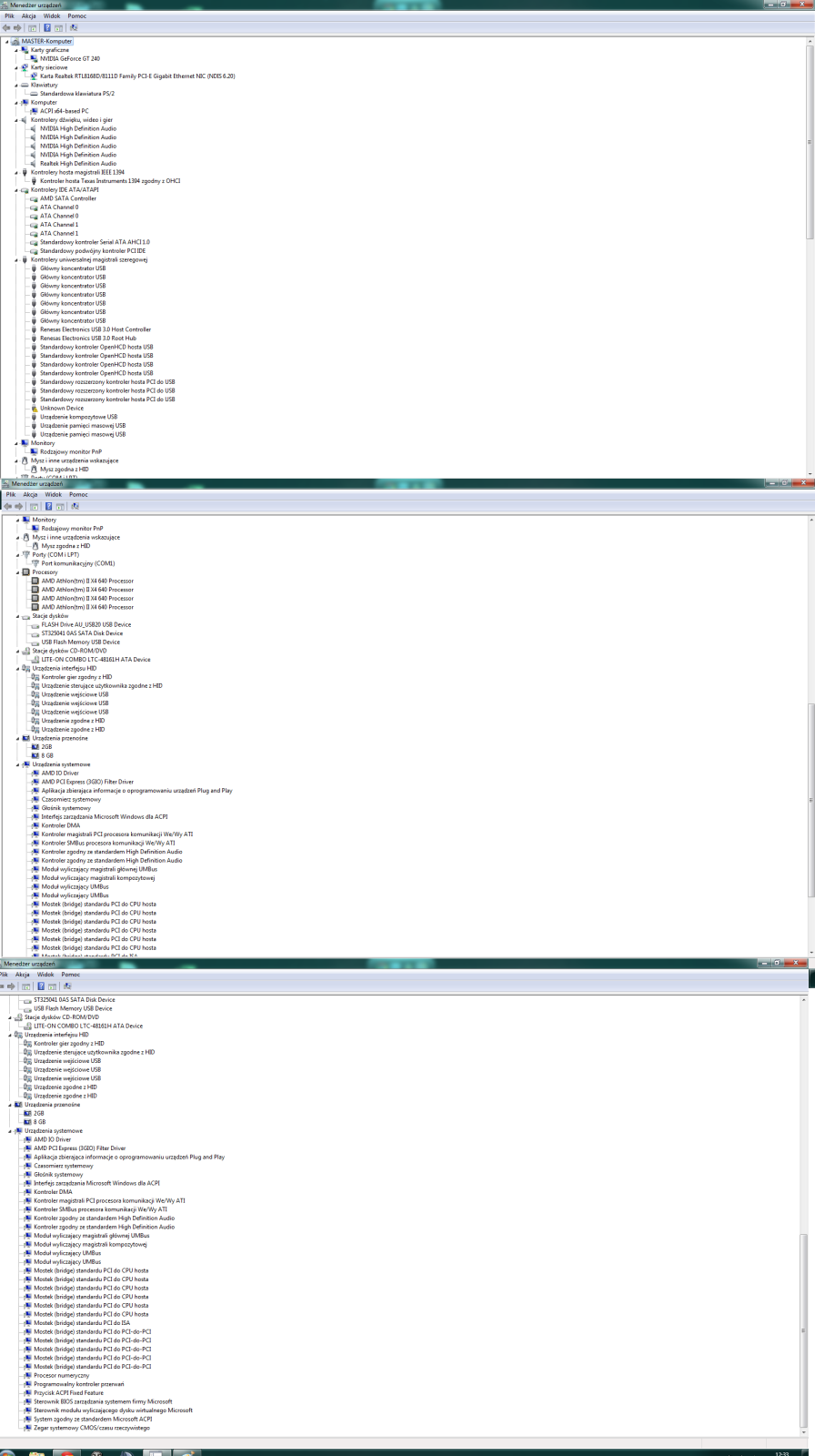815x1456 pixels.
Task: Select Renesas Electronics USB 3.0 Host Controller
Action: tap(96, 329)
